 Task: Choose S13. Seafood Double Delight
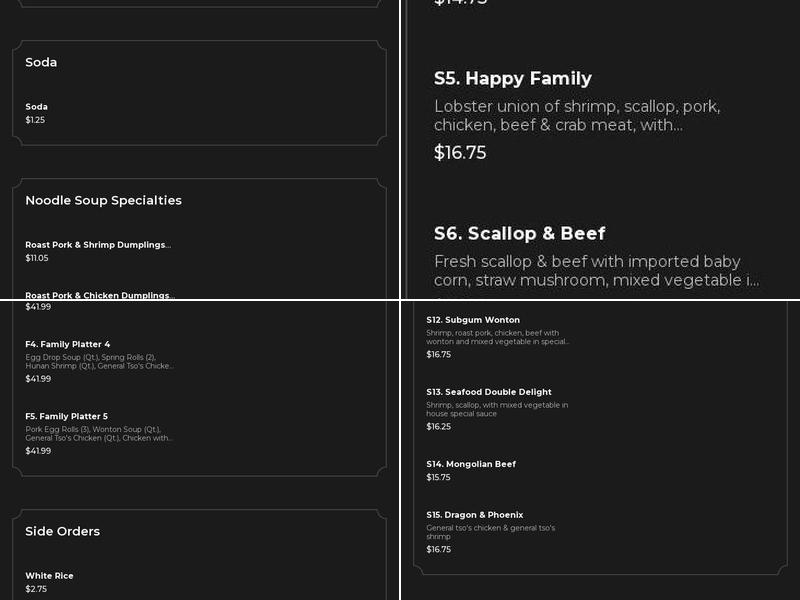coord(489,392)
